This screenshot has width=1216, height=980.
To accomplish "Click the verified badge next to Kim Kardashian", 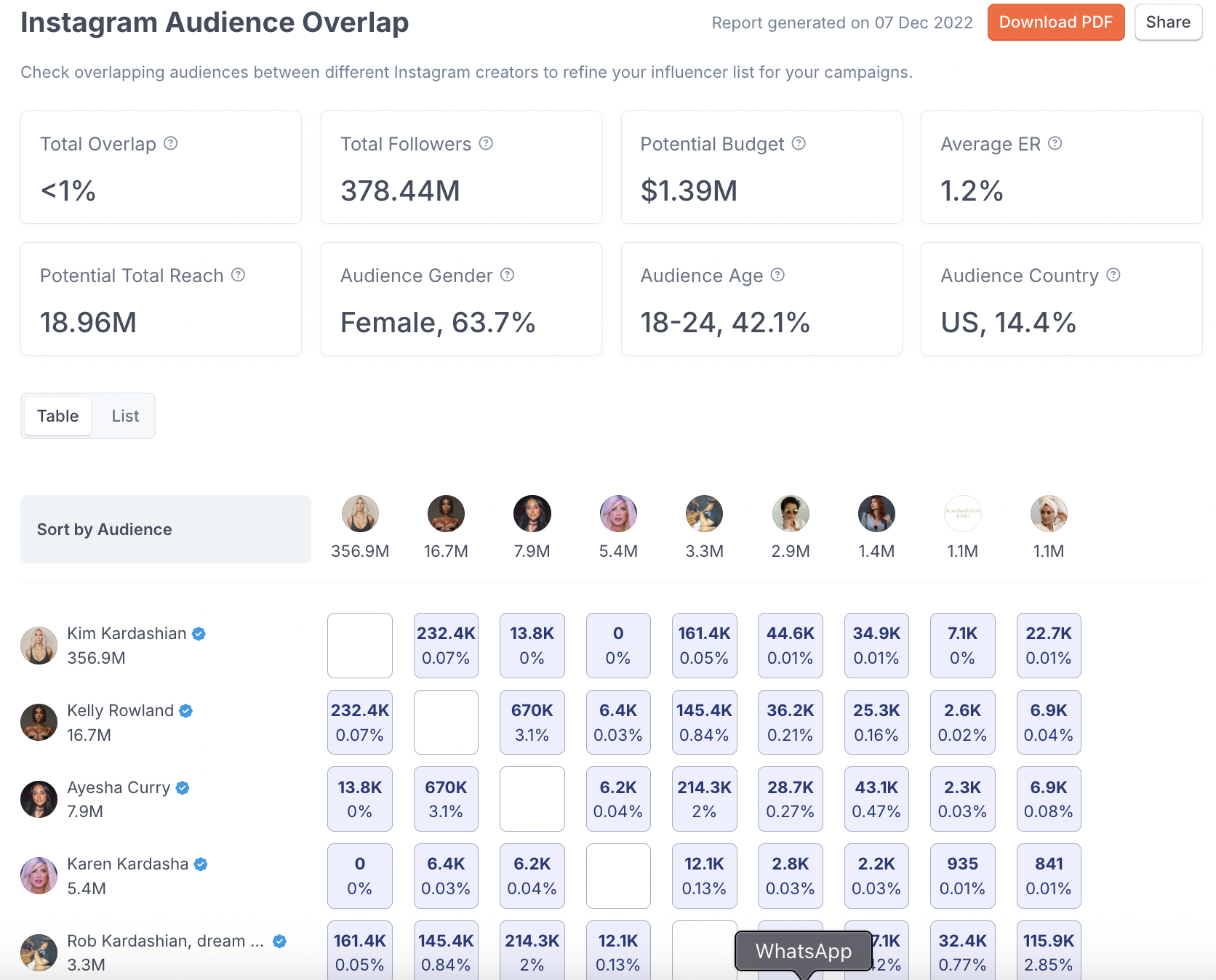I will [199, 634].
